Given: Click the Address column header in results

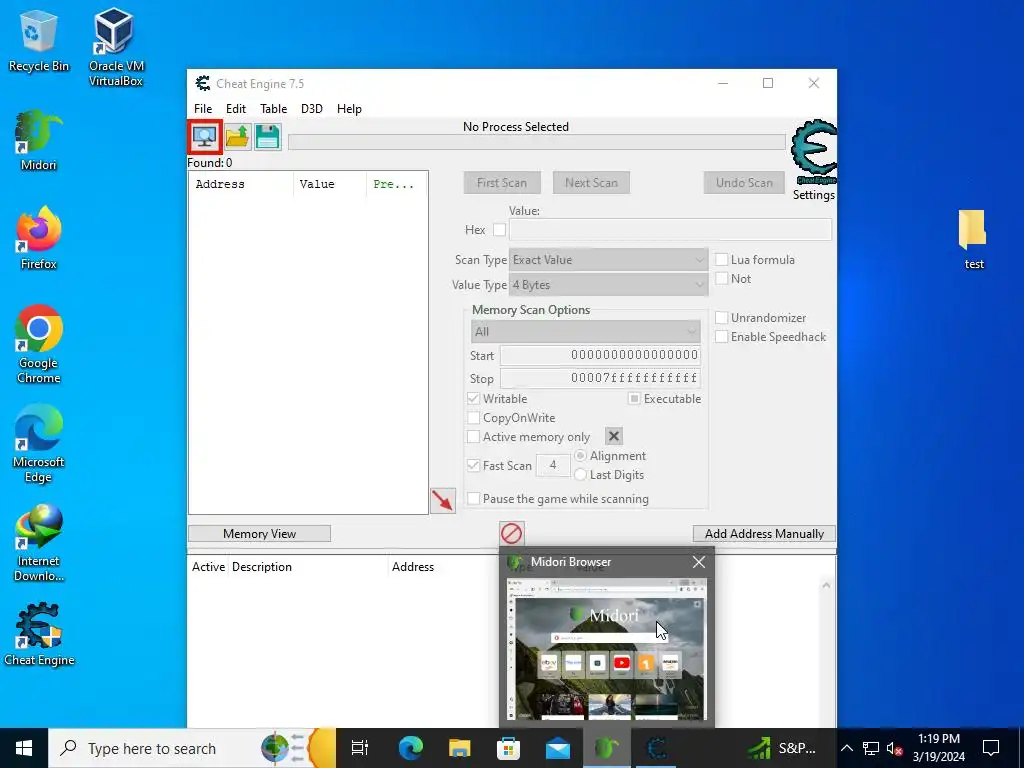Looking at the screenshot, I should click(x=242, y=184).
